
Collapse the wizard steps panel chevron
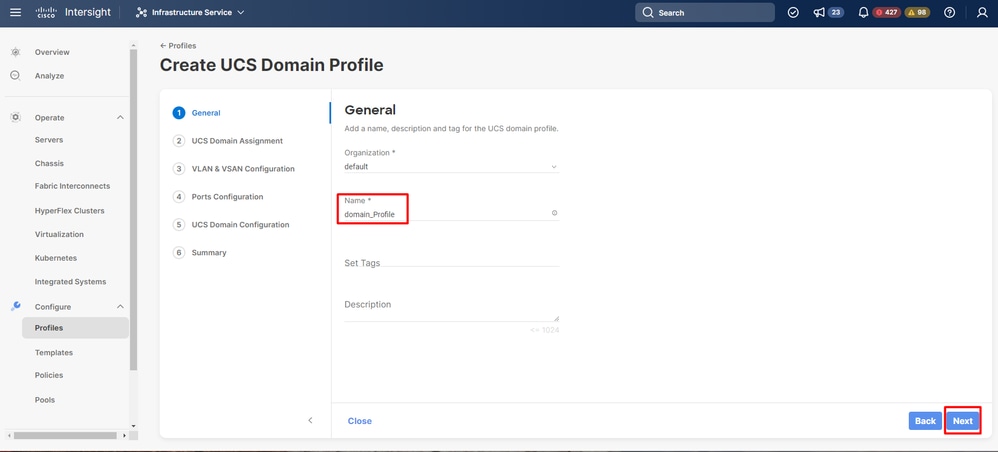pos(310,421)
